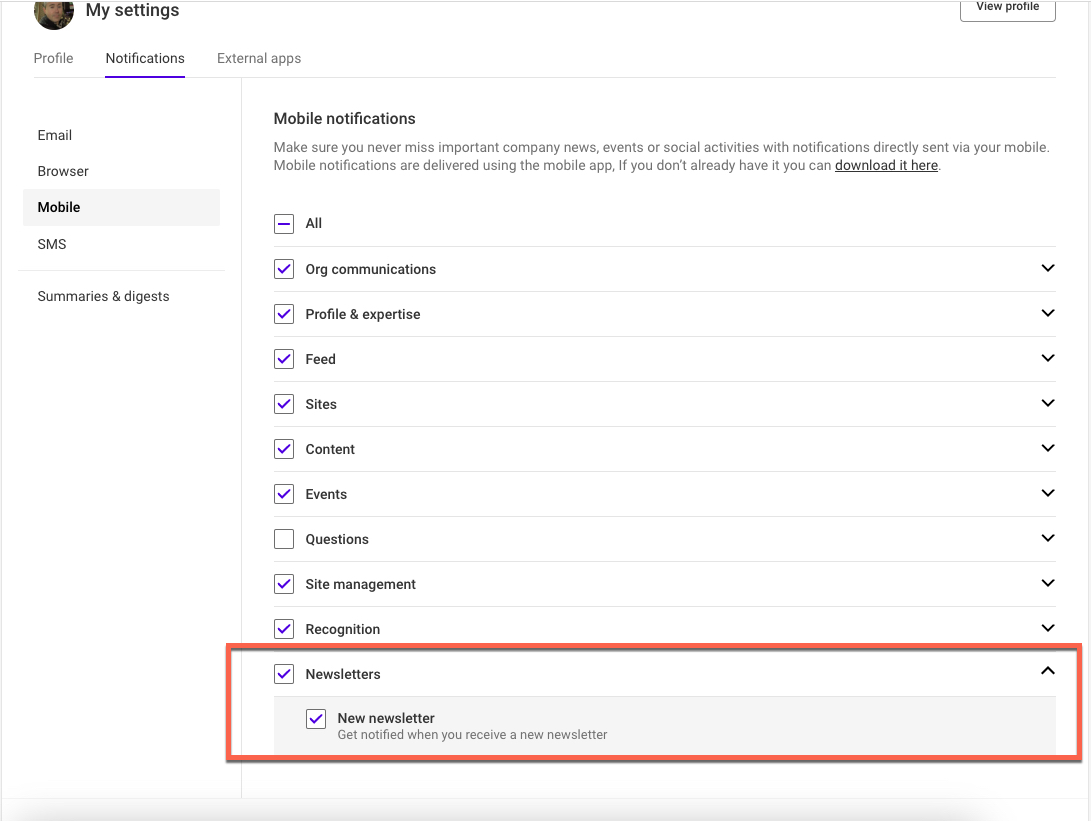Click the View profile button
Viewport: 1091px width, 821px height.
[1007, 6]
